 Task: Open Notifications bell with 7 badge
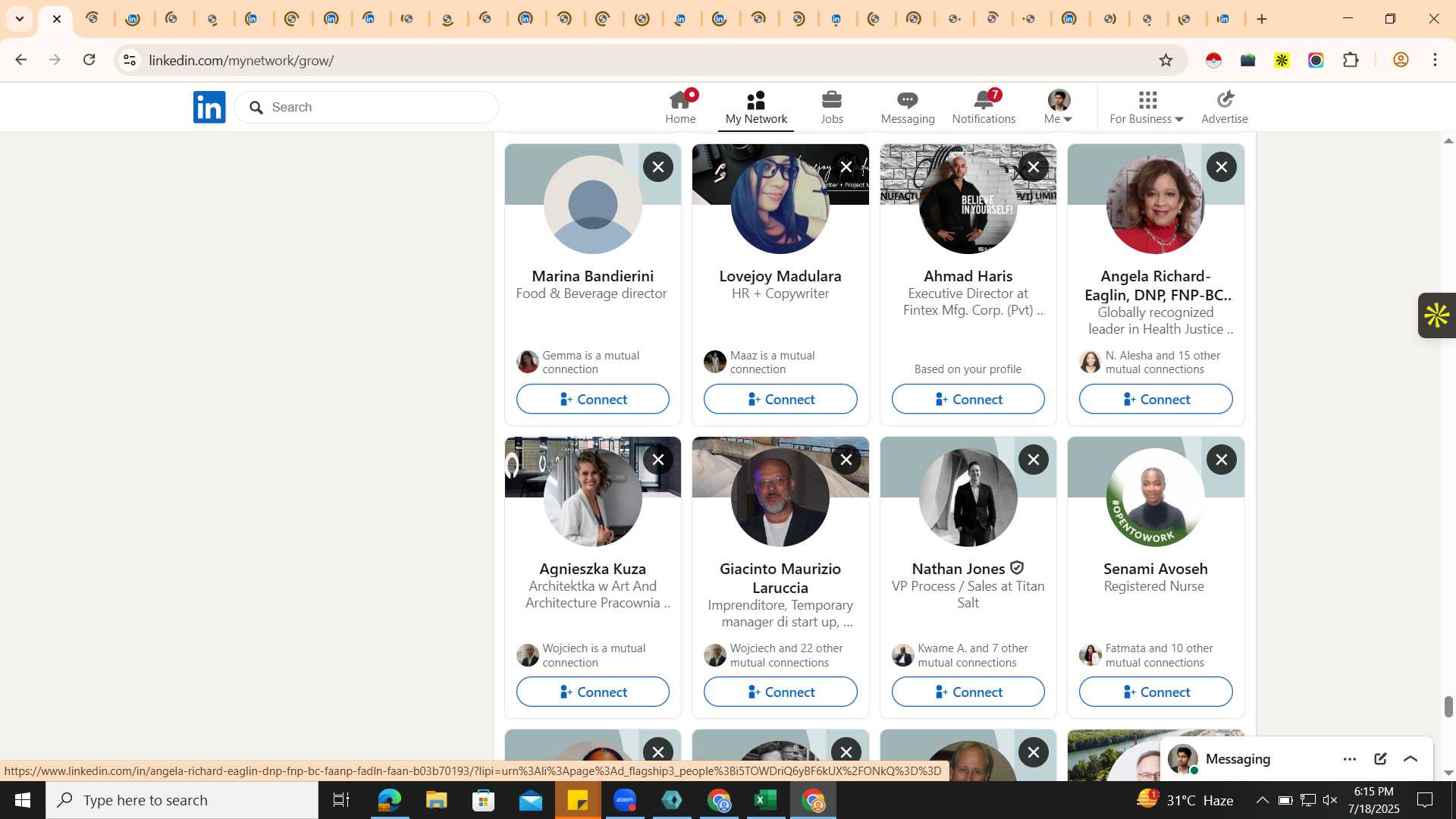pos(984,107)
